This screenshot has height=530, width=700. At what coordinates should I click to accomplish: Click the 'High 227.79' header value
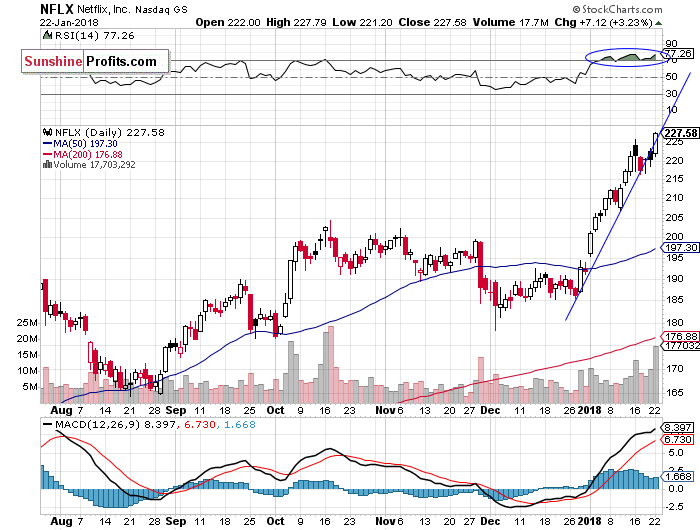(x=296, y=22)
